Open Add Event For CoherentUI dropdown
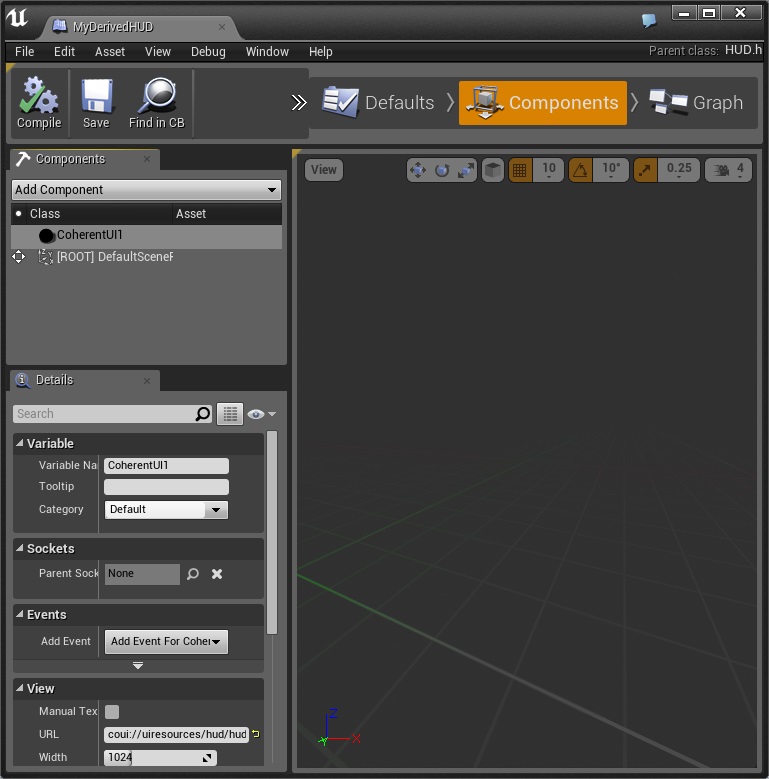The width and height of the screenshot is (769, 779). (166, 641)
